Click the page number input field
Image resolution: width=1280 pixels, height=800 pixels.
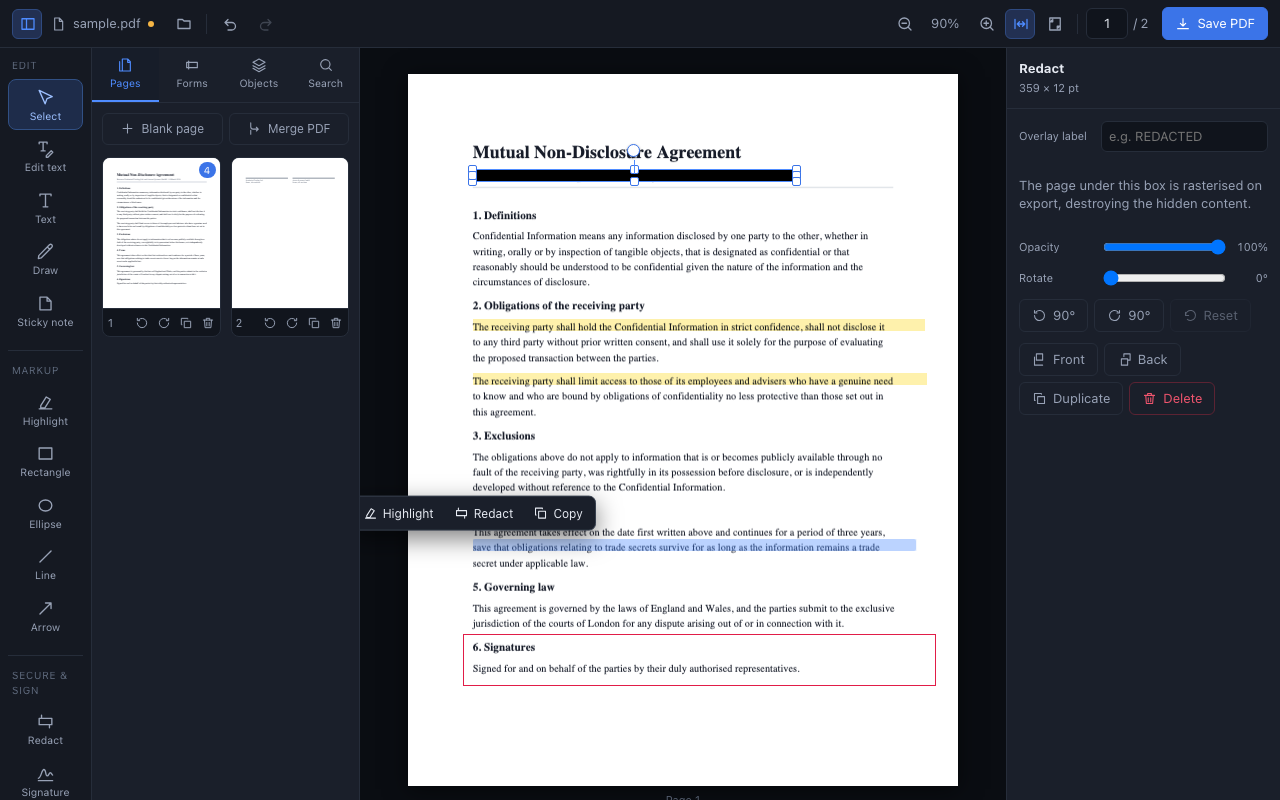point(1106,24)
